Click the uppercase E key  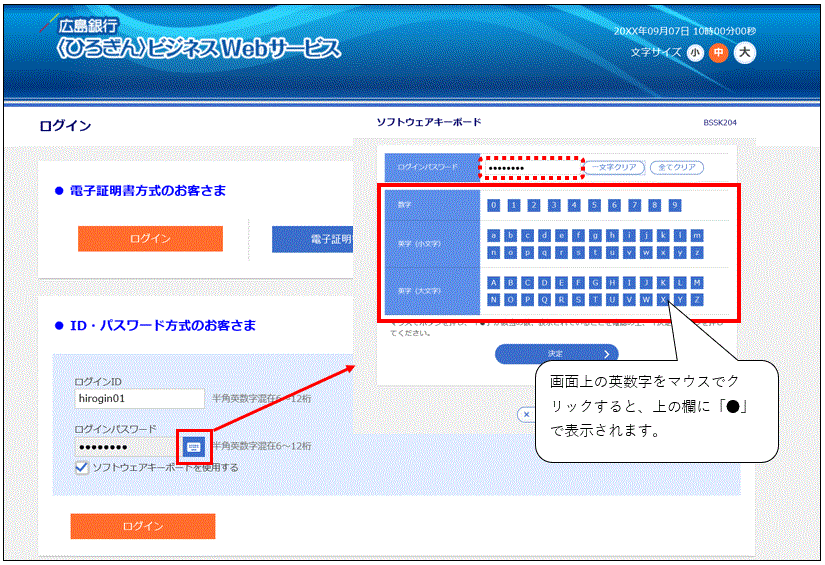point(561,283)
